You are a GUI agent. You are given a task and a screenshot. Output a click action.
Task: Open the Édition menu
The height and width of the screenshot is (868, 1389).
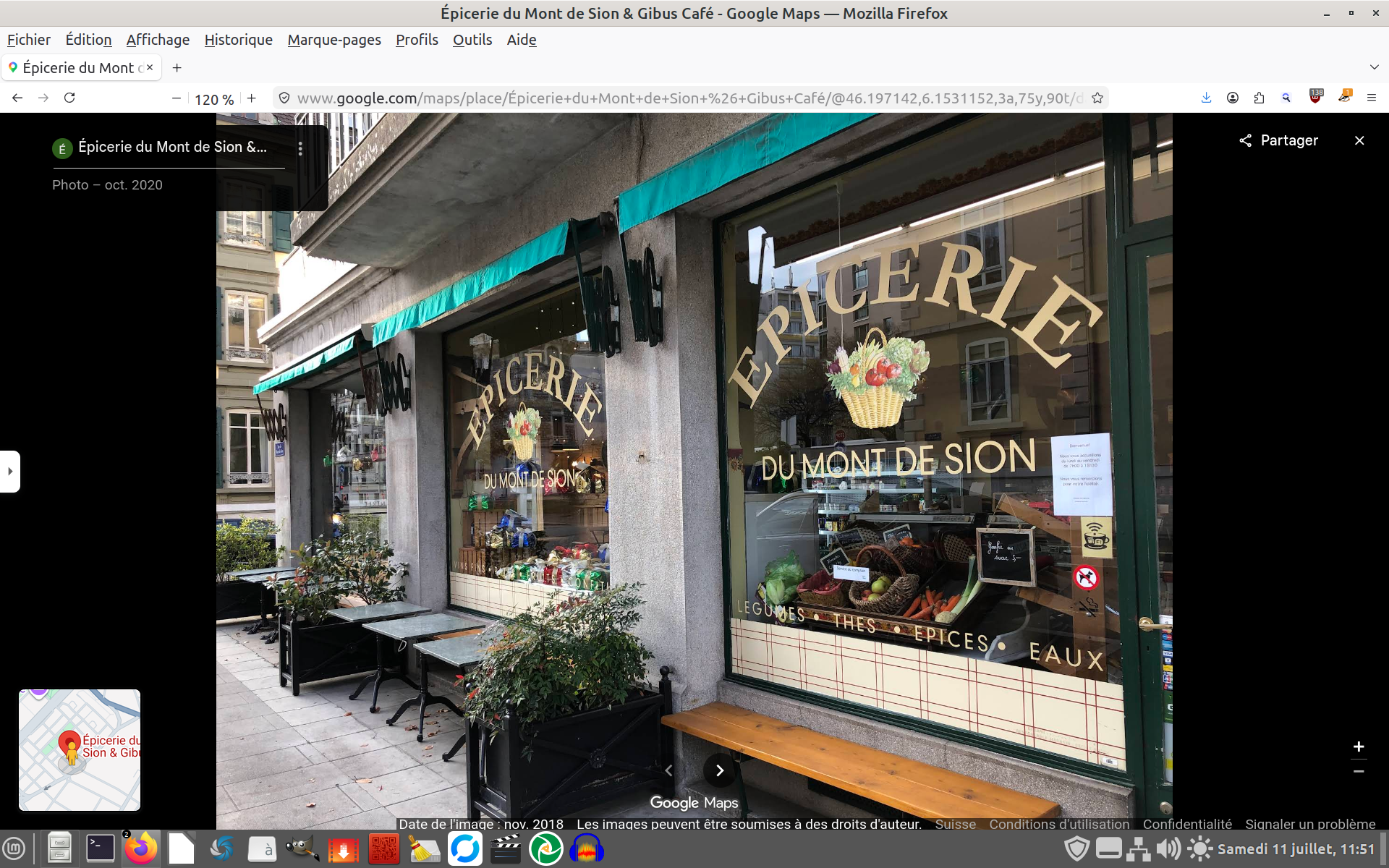coord(88,40)
